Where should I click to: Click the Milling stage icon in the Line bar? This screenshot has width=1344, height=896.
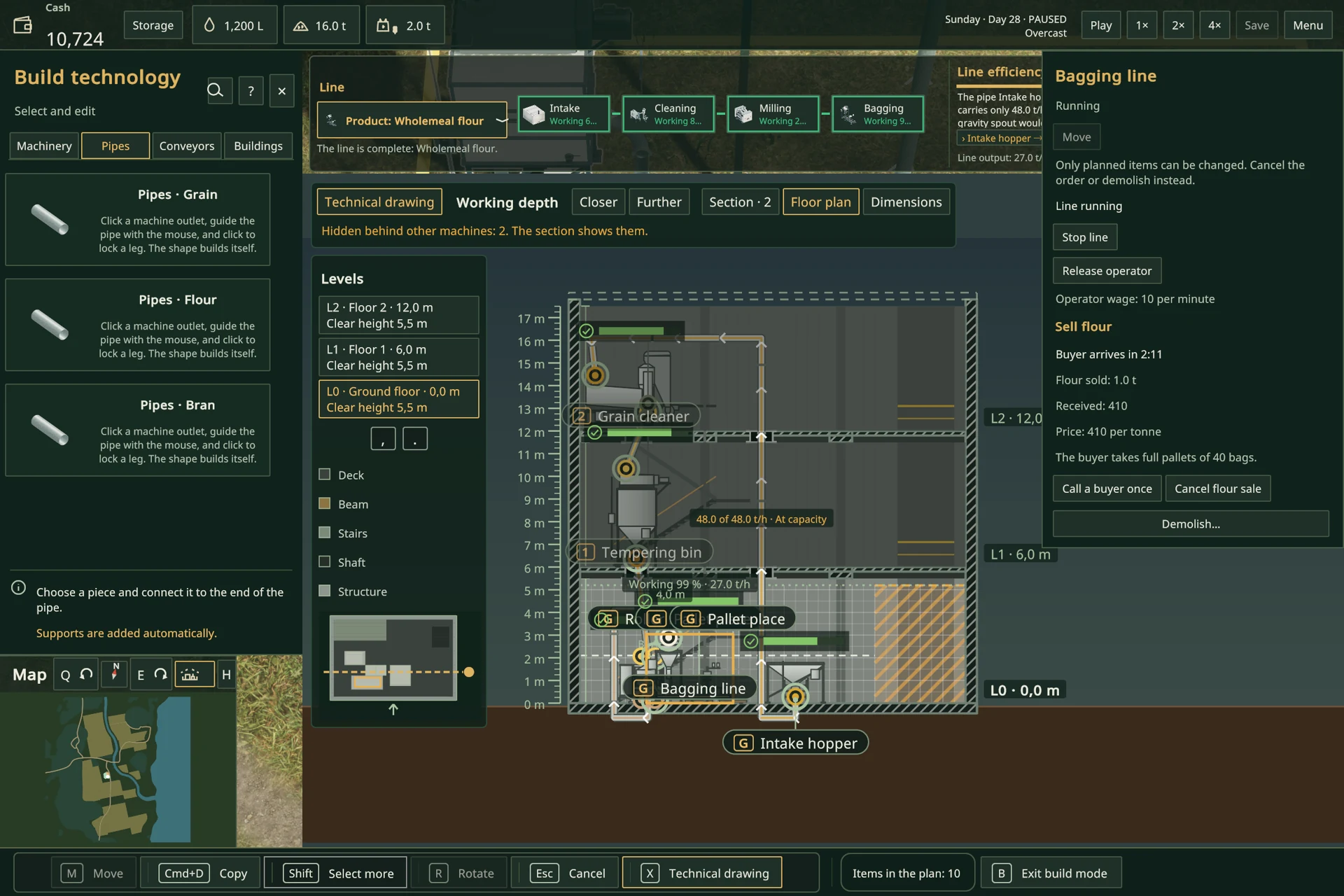743,114
